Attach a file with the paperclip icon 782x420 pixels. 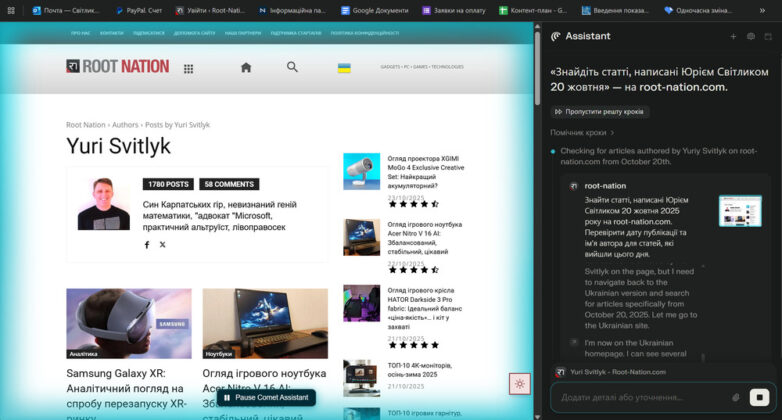[x=736, y=398]
